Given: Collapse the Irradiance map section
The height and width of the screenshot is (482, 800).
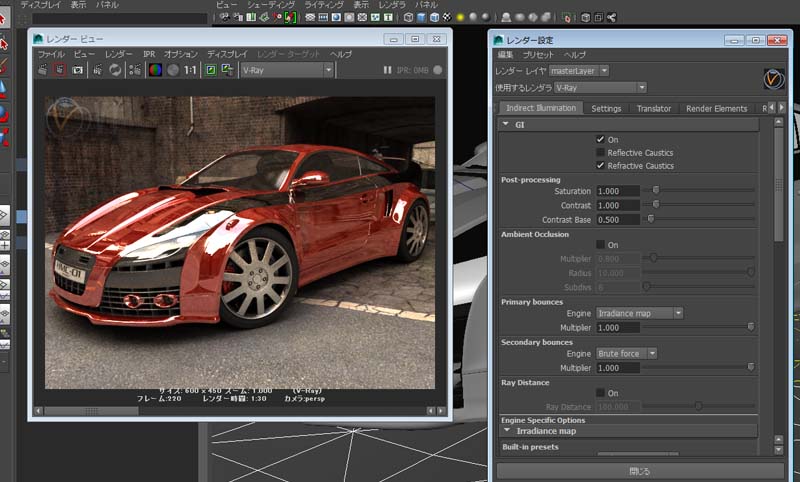Looking at the screenshot, I should tap(507, 430).
